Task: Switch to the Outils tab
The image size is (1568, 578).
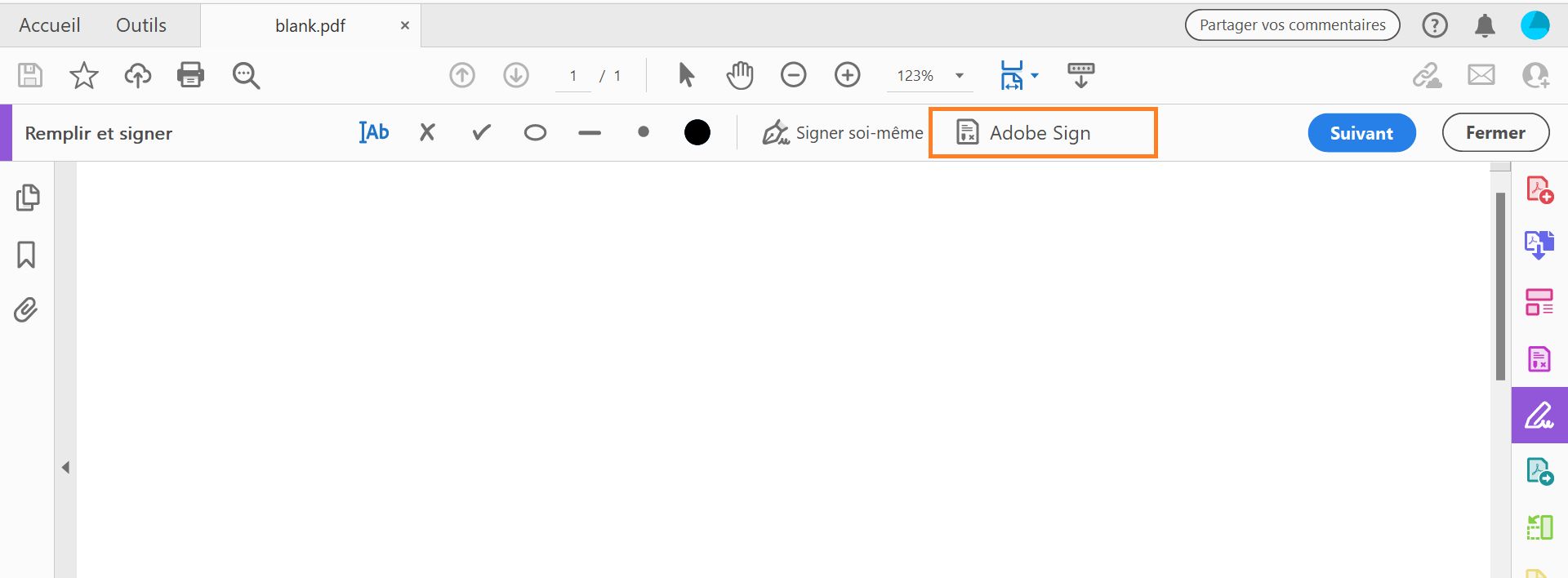Action: tap(141, 25)
